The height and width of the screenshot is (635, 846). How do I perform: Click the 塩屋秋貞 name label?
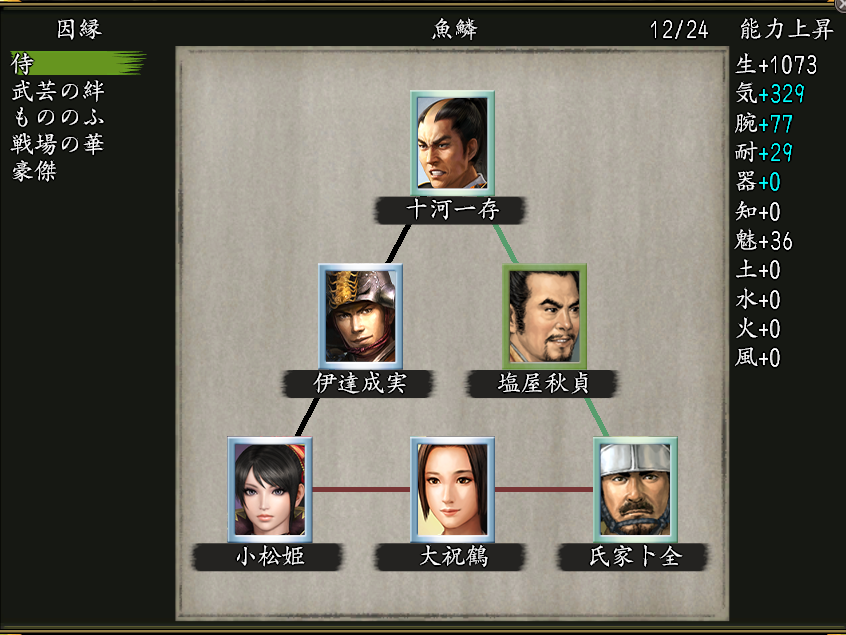542,384
